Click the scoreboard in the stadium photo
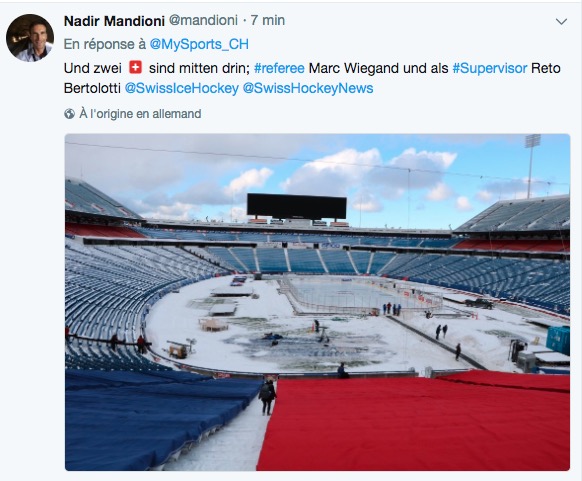Image resolution: width=582 pixels, height=481 pixels. [x=297, y=206]
